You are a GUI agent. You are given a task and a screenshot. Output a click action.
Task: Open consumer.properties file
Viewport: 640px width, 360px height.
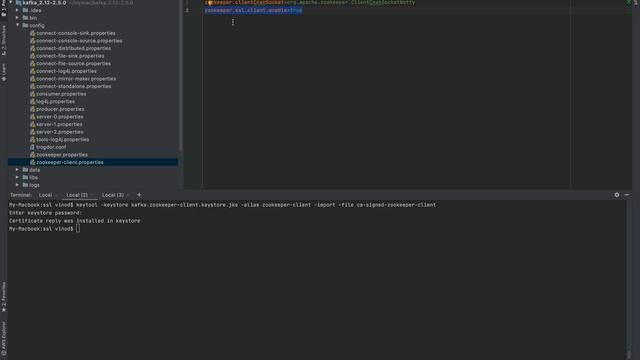(61, 94)
